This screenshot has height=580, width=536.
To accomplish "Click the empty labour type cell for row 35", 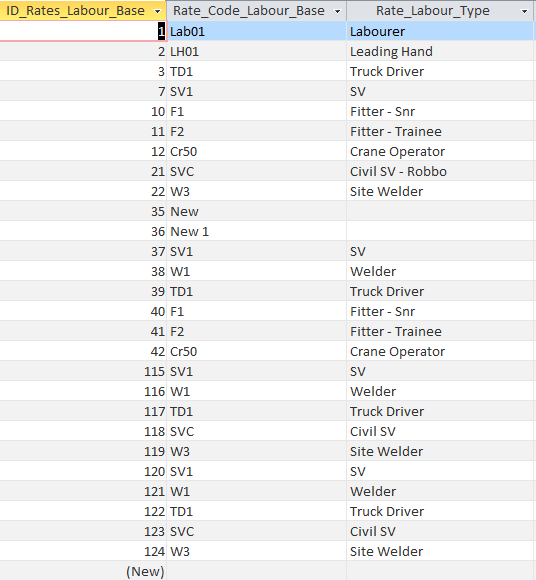I will point(440,212).
